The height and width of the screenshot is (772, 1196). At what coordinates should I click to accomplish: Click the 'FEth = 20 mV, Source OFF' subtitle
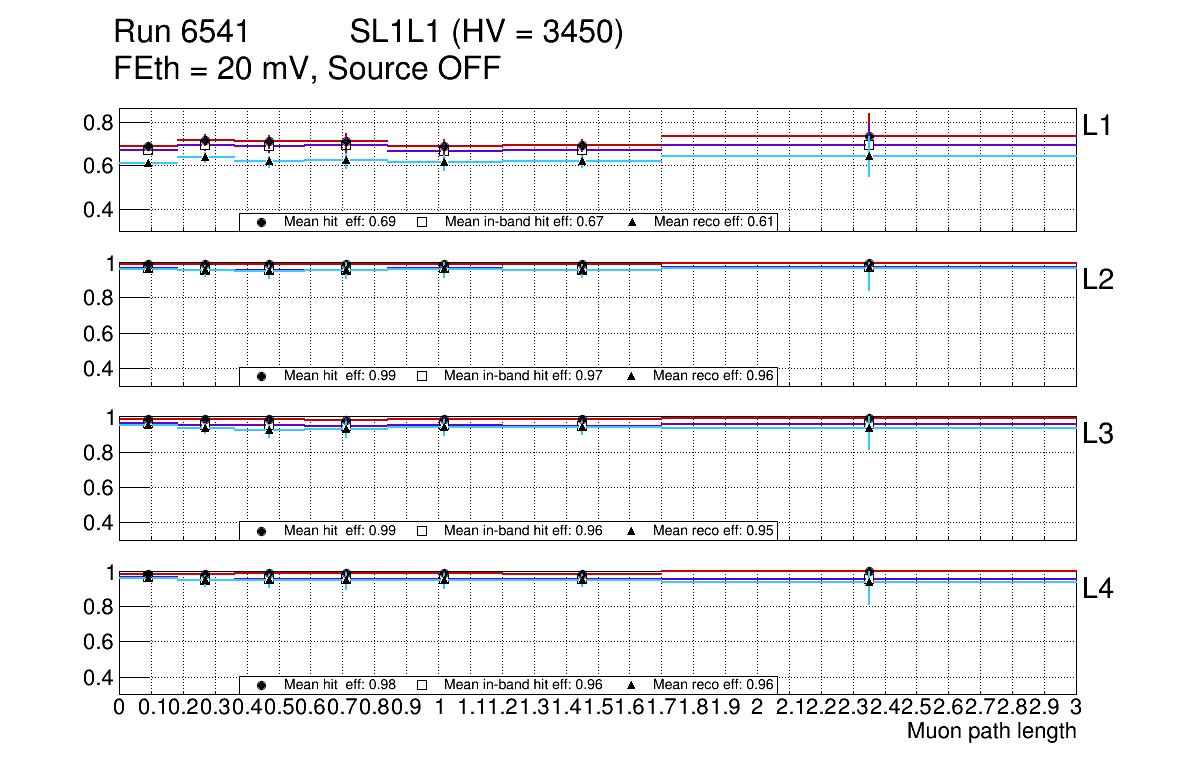tap(306, 69)
